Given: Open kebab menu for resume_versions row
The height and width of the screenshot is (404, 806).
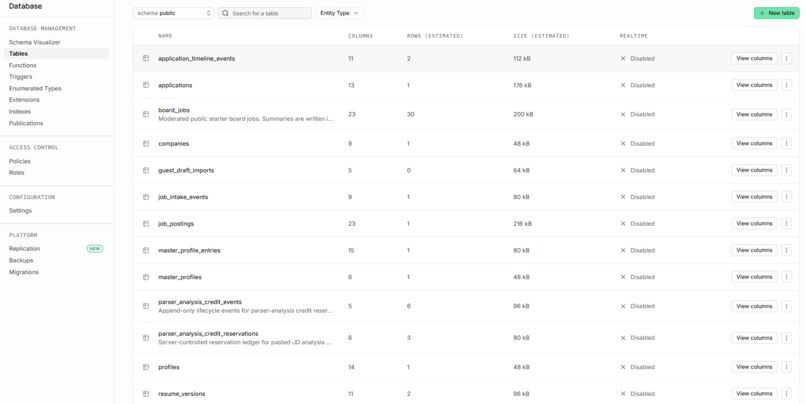Looking at the screenshot, I should coord(786,394).
